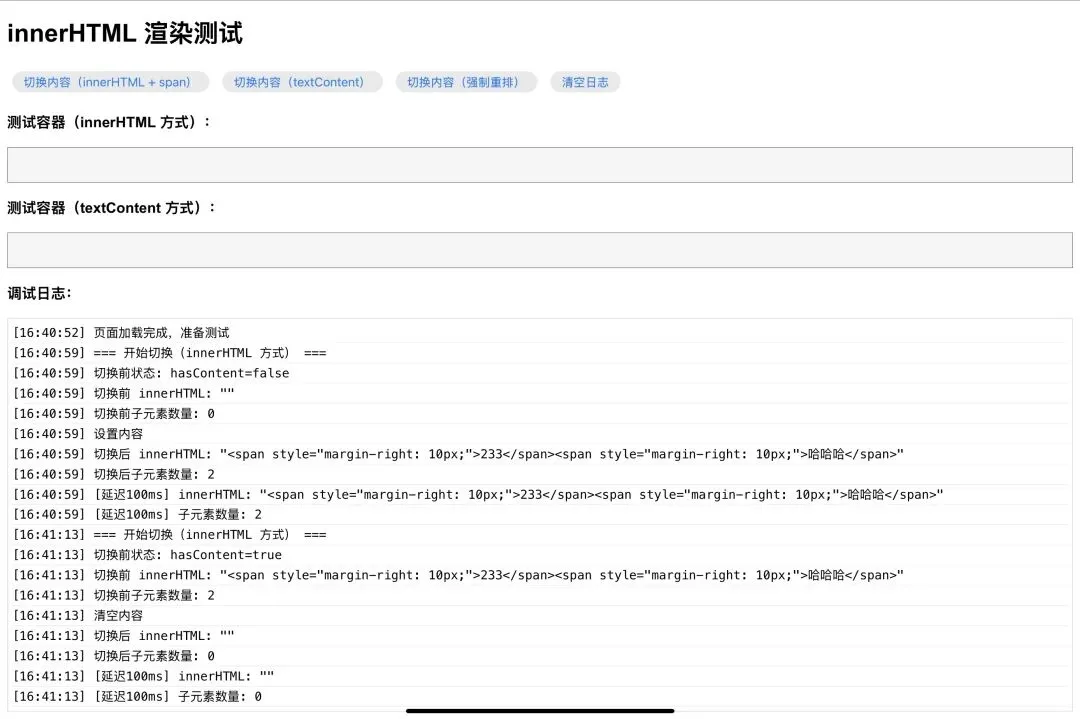Click the textContent 方式 test container box
Screen dimensions: 1080x719
pos(540,250)
